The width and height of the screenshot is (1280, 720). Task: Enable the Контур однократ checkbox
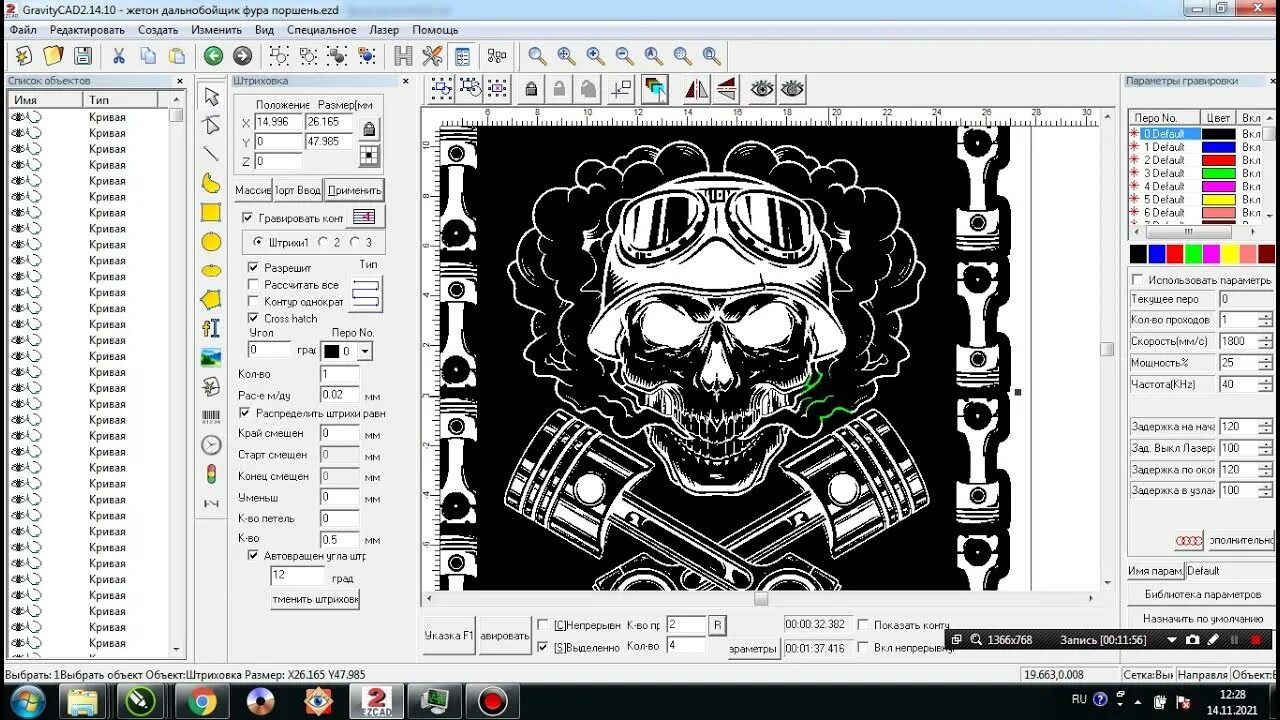pyautogui.click(x=253, y=301)
